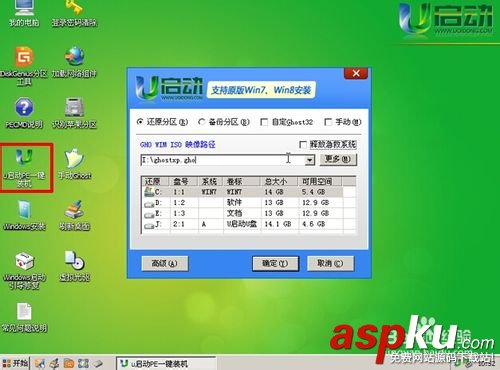Click the 高级(A) button
The image size is (500, 370).
click(x=165, y=263)
